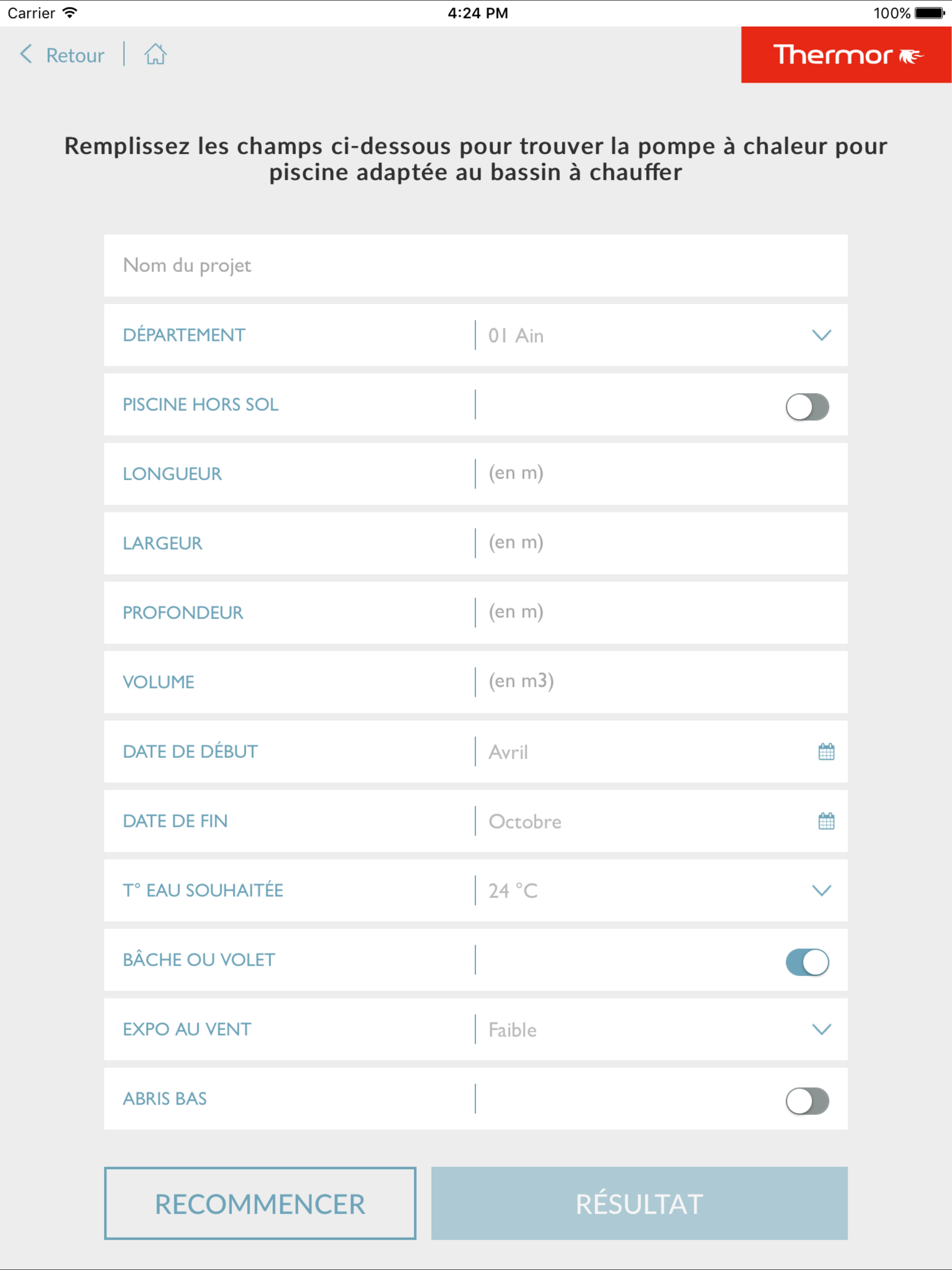Expand the Département dropdown
The image size is (952, 1270).
[821, 335]
